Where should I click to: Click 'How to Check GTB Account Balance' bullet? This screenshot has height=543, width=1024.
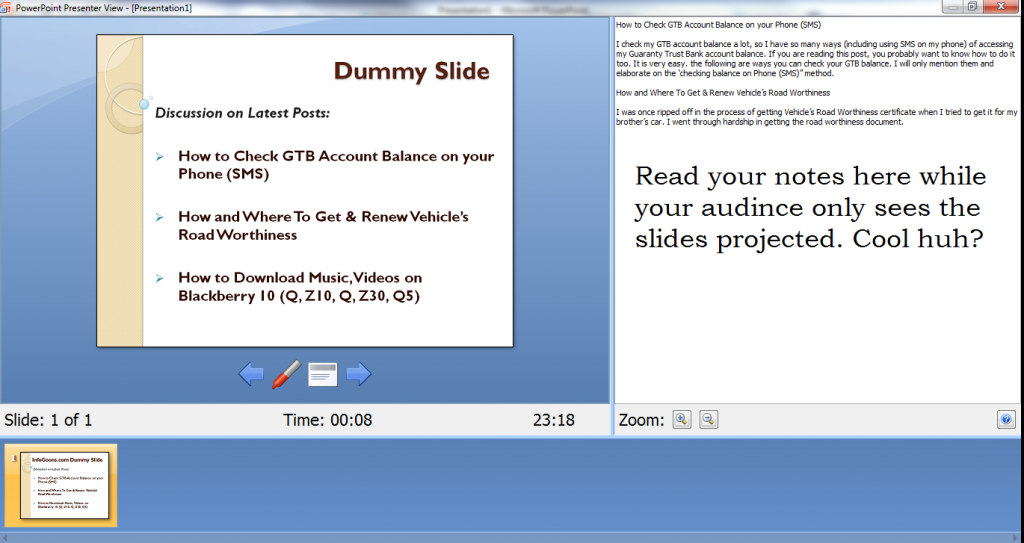(336, 165)
